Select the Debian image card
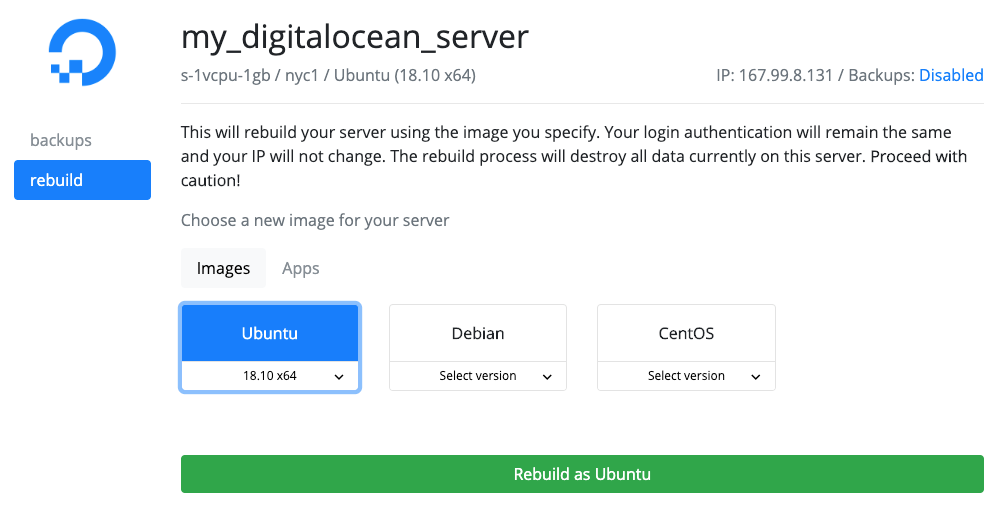 (x=478, y=333)
